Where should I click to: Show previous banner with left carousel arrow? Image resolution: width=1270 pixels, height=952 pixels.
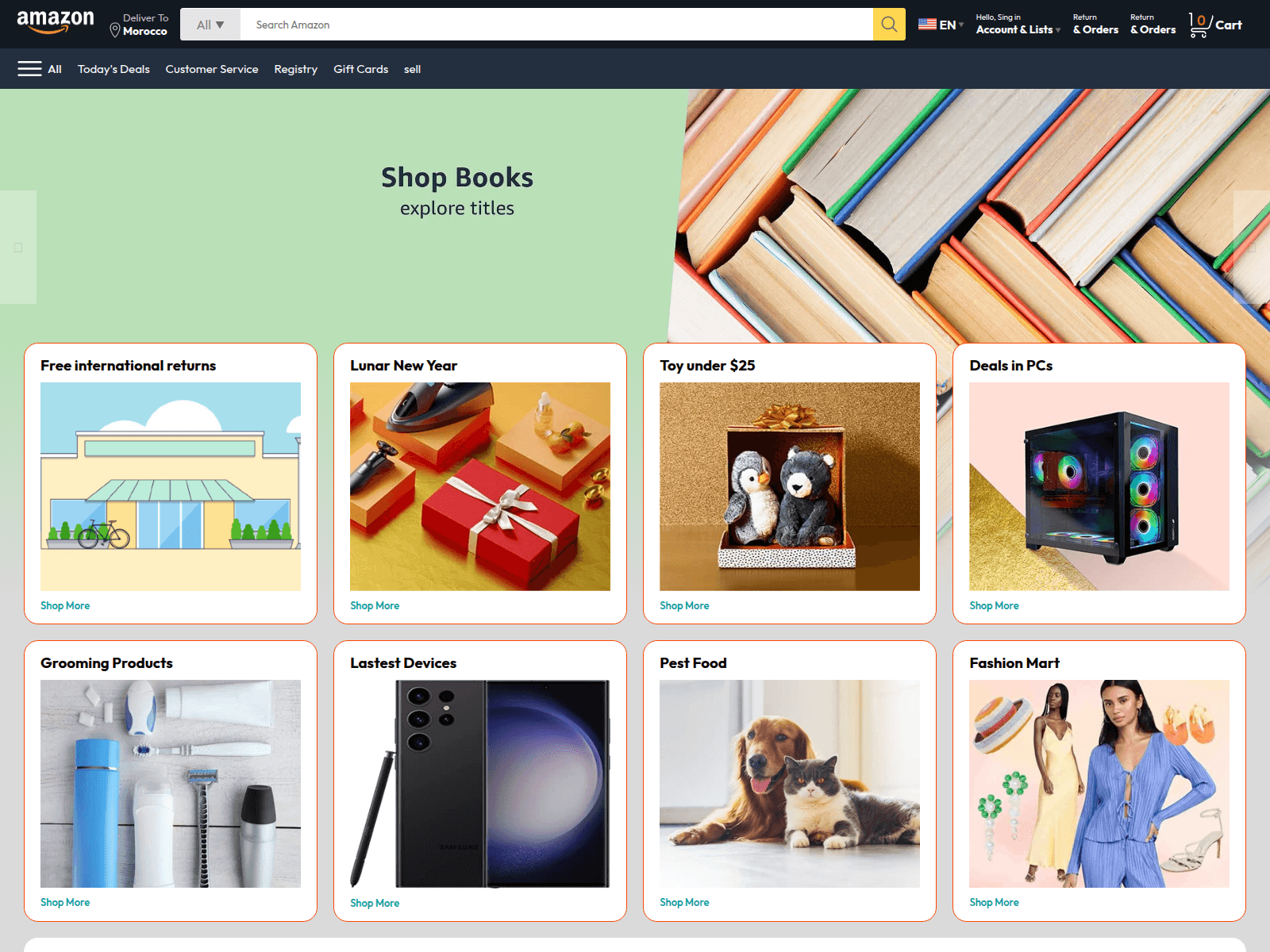click(x=18, y=248)
